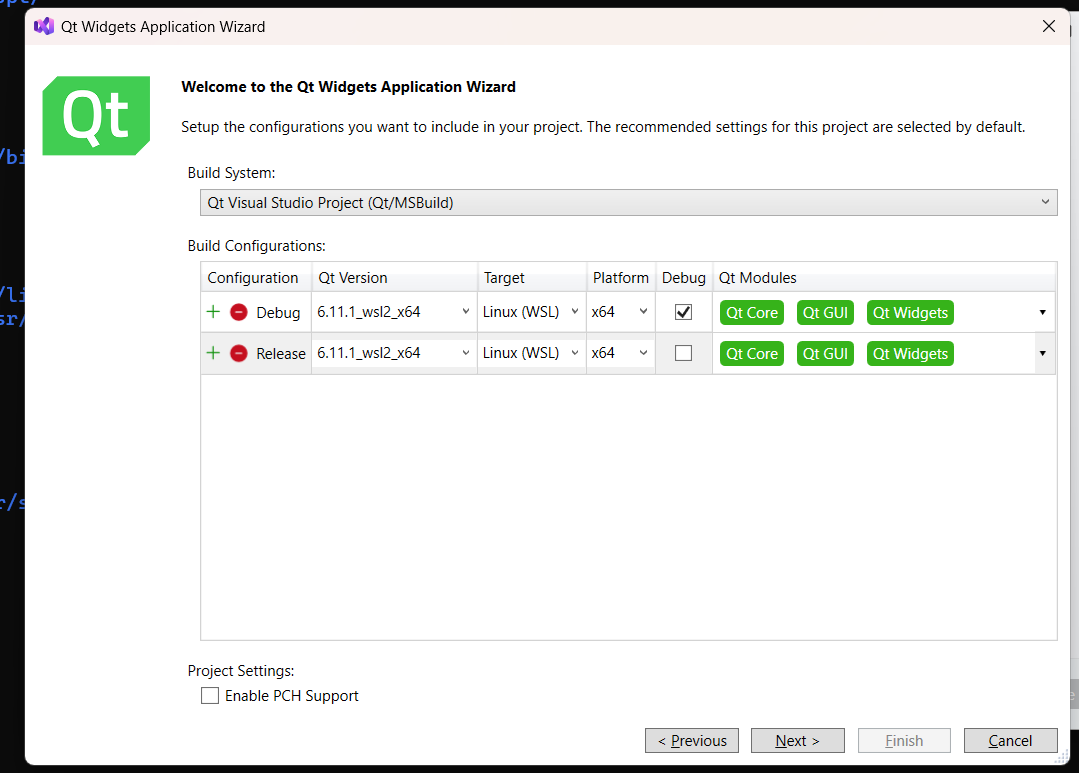The image size is (1079, 773).
Task: Uncheck the Debug checkbox in Debug row
Action: (x=683, y=312)
